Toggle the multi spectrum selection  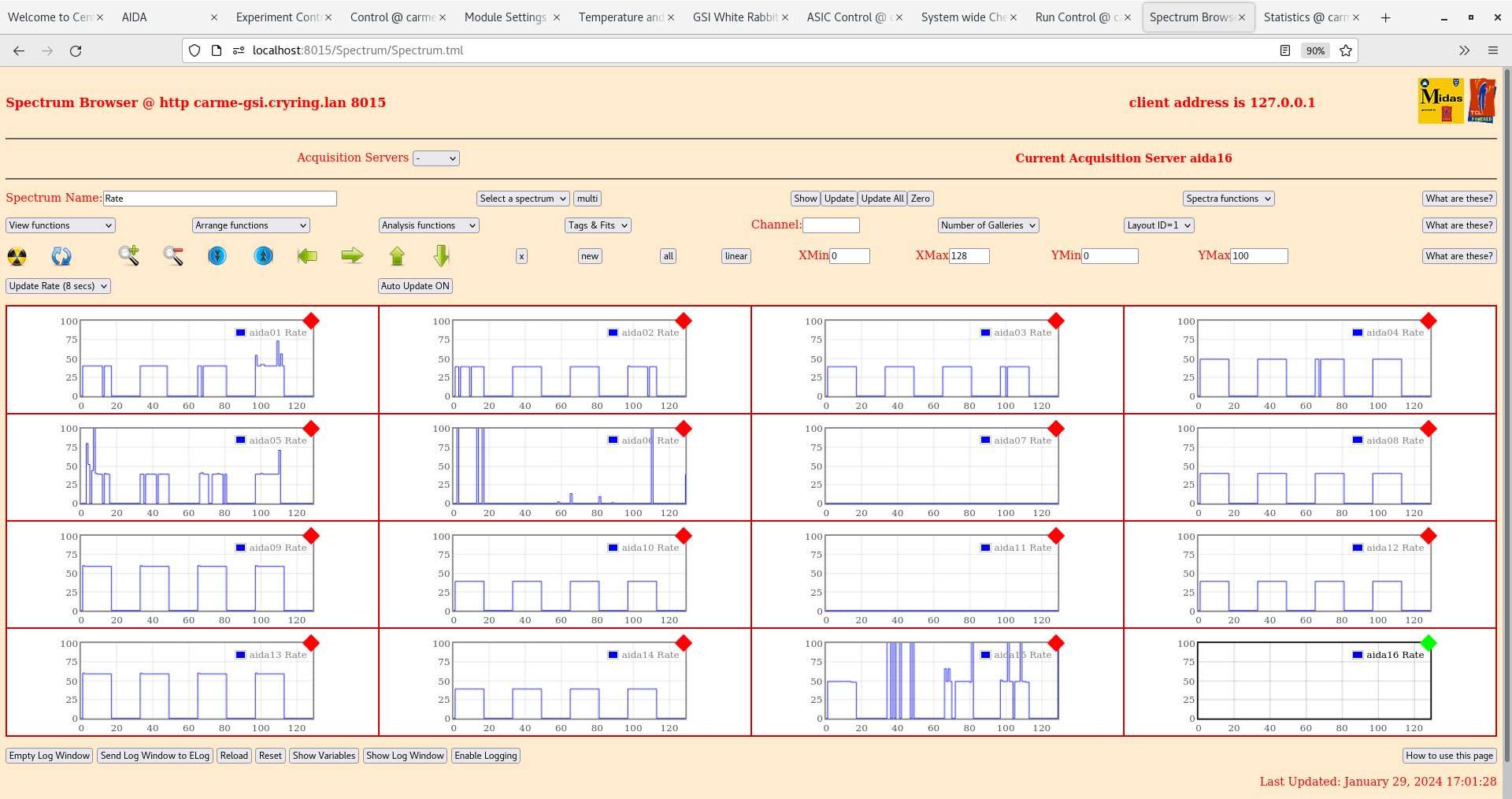point(587,198)
